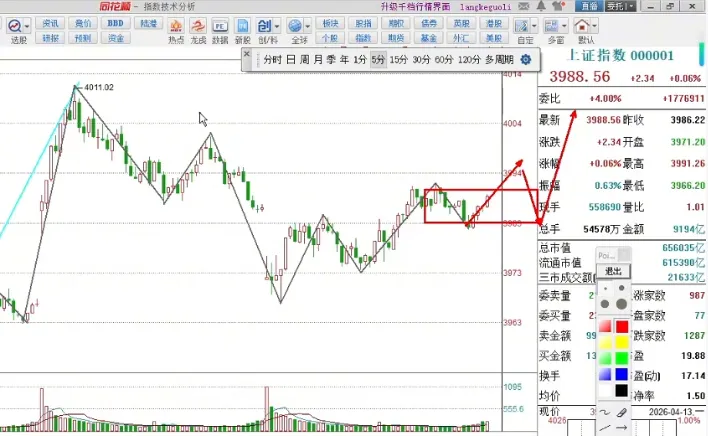Pick the solid blue color swatch
The width and height of the screenshot is (708, 436).
point(622,374)
